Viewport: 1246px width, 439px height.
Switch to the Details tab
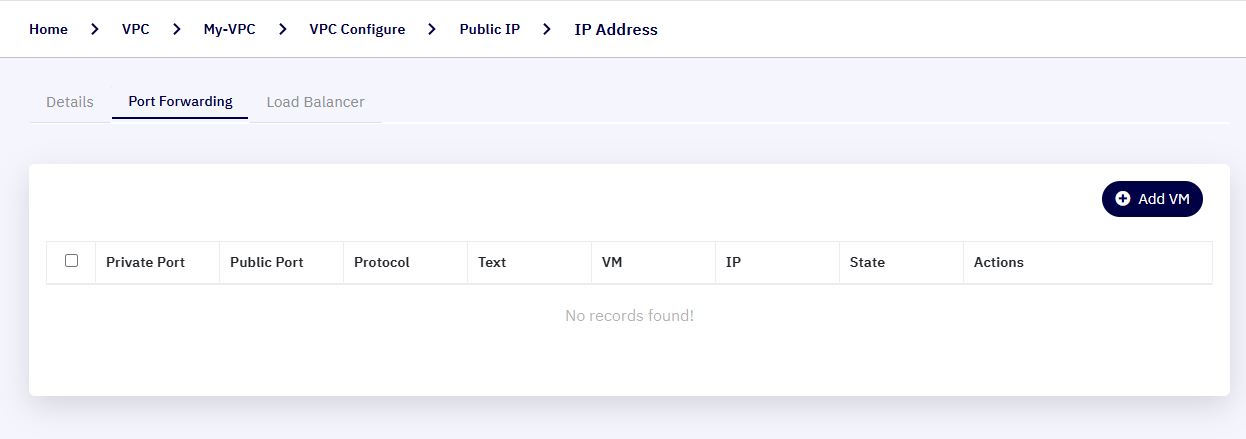point(70,102)
